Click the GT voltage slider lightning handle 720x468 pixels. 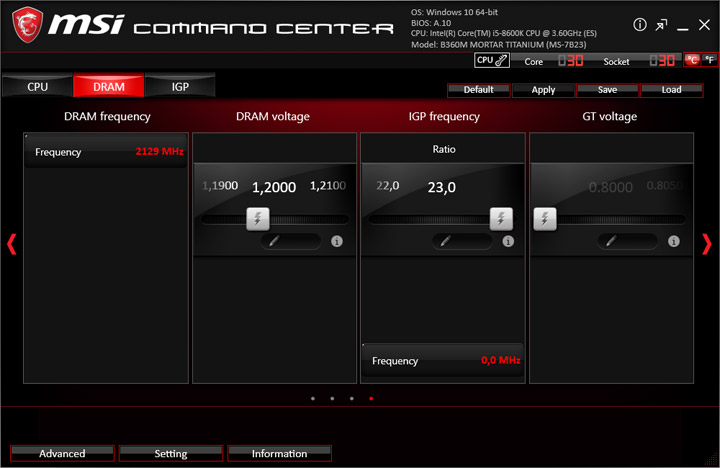545,219
